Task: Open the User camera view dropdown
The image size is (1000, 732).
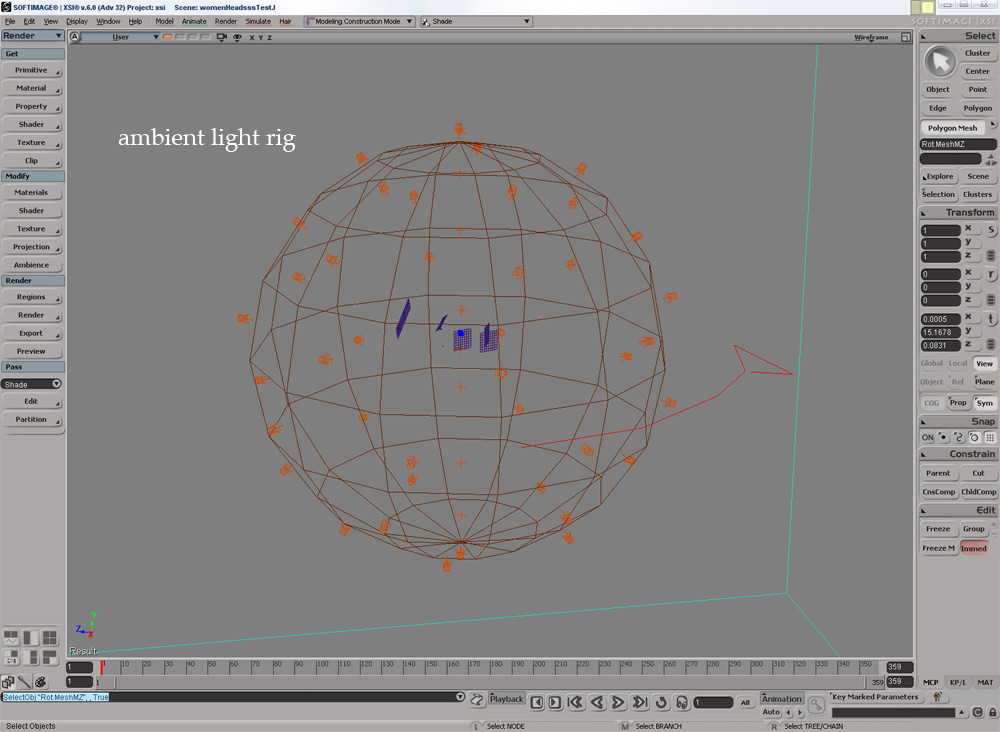Action: [121, 37]
